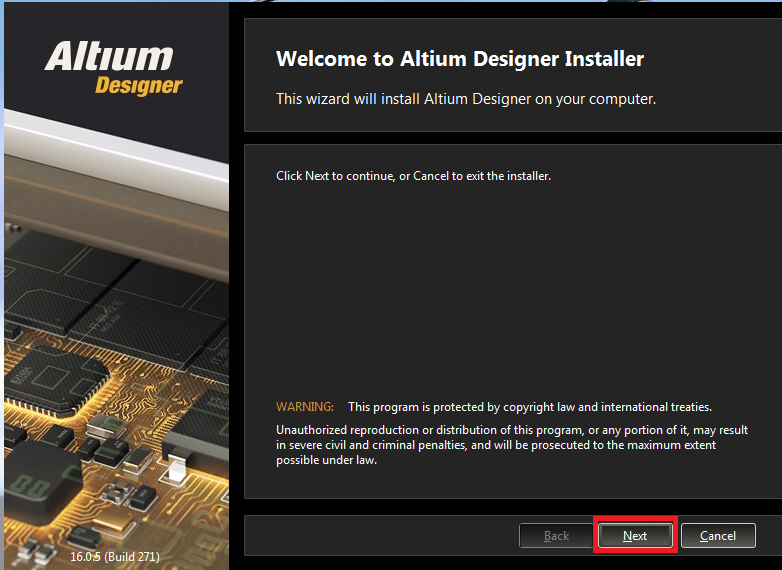Click the 'This wizard will install' subtitle
Viewport: 782px width, 570px height.
click(x=466, y=99)
